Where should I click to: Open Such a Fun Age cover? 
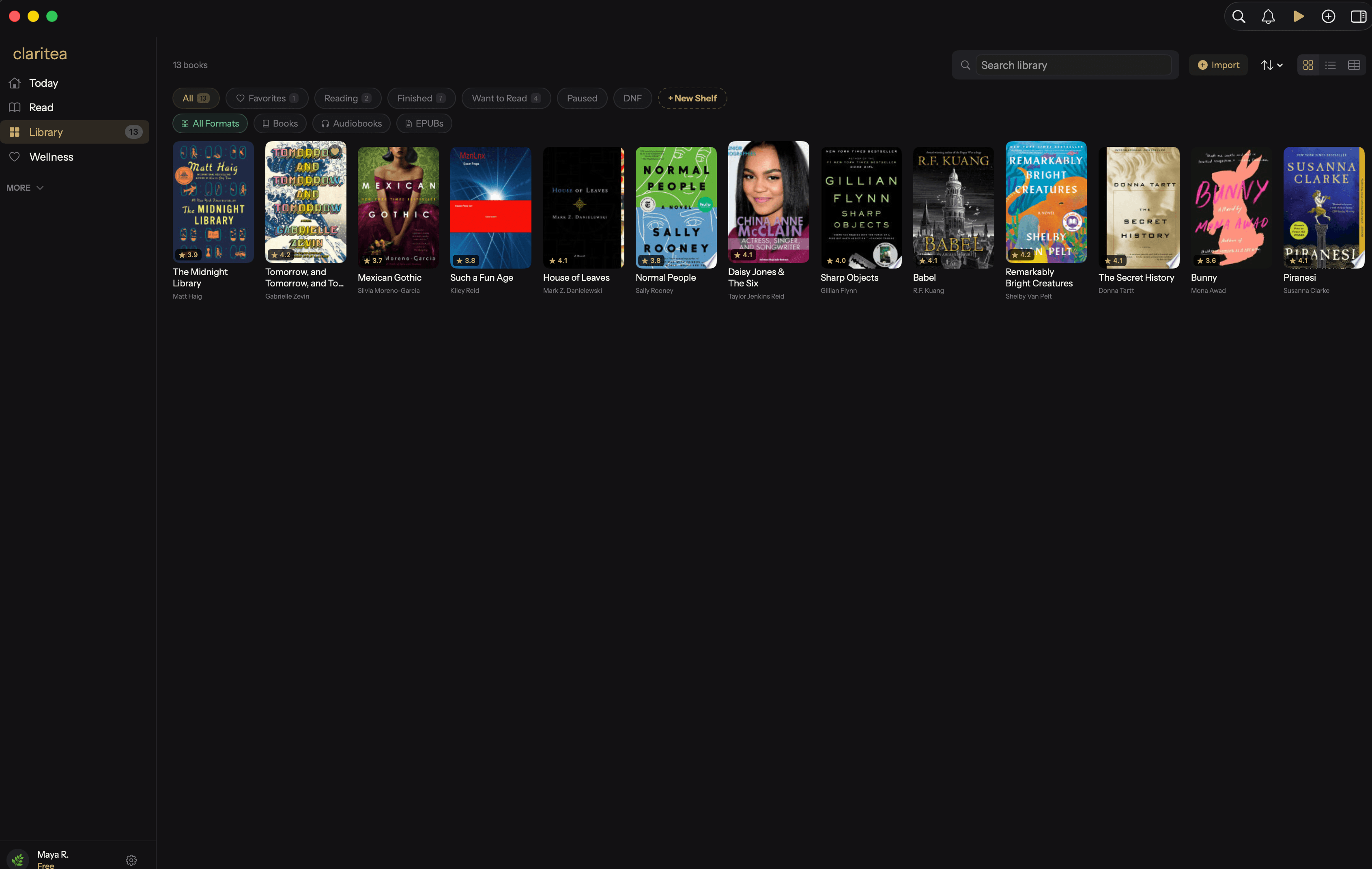tap(490, 208)
